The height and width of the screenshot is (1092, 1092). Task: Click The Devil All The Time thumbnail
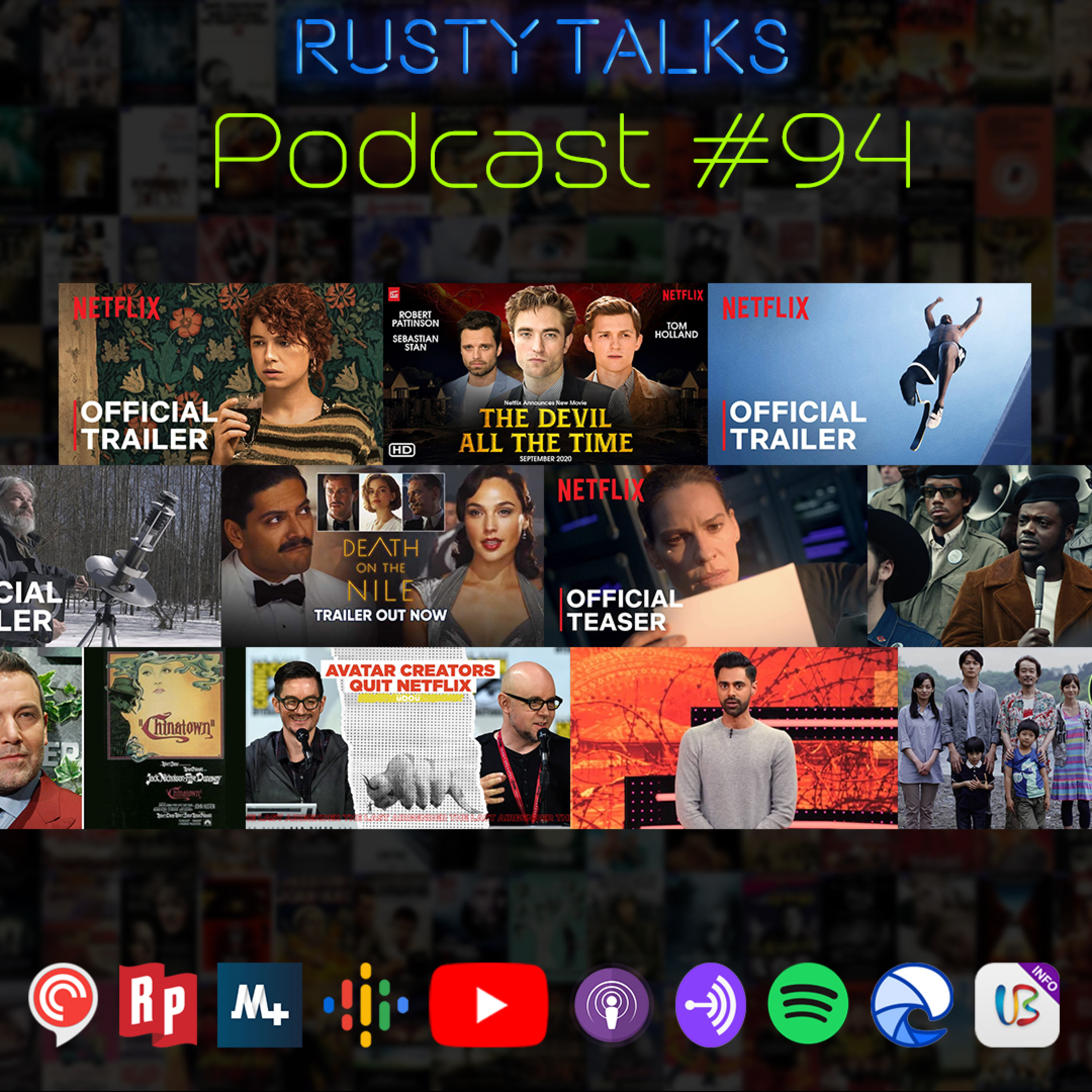[x=545, y=373]
